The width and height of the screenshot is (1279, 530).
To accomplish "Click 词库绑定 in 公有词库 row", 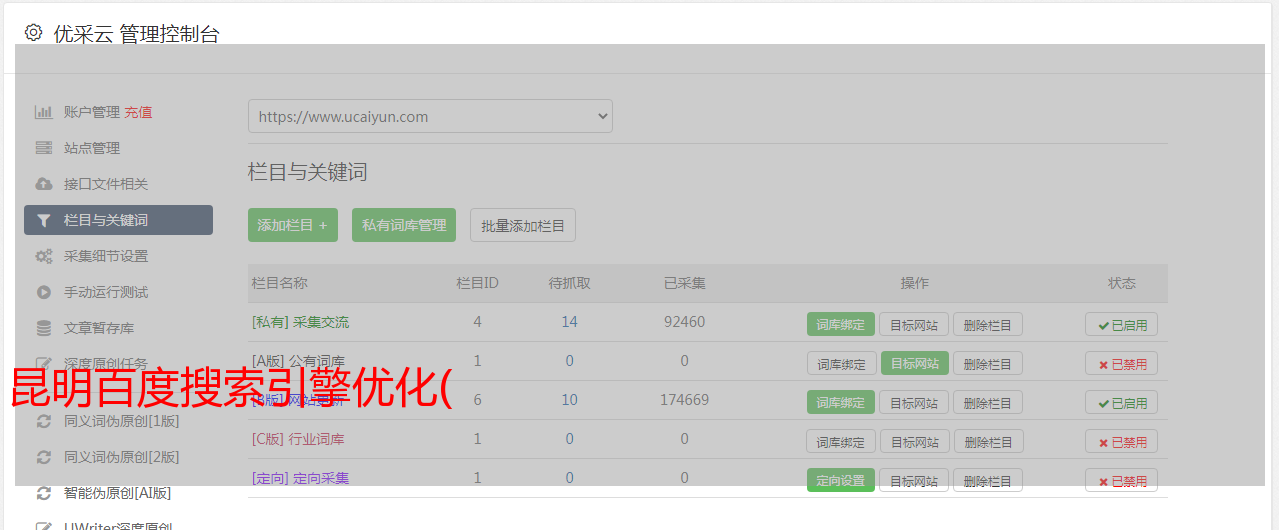I will 841,363.
